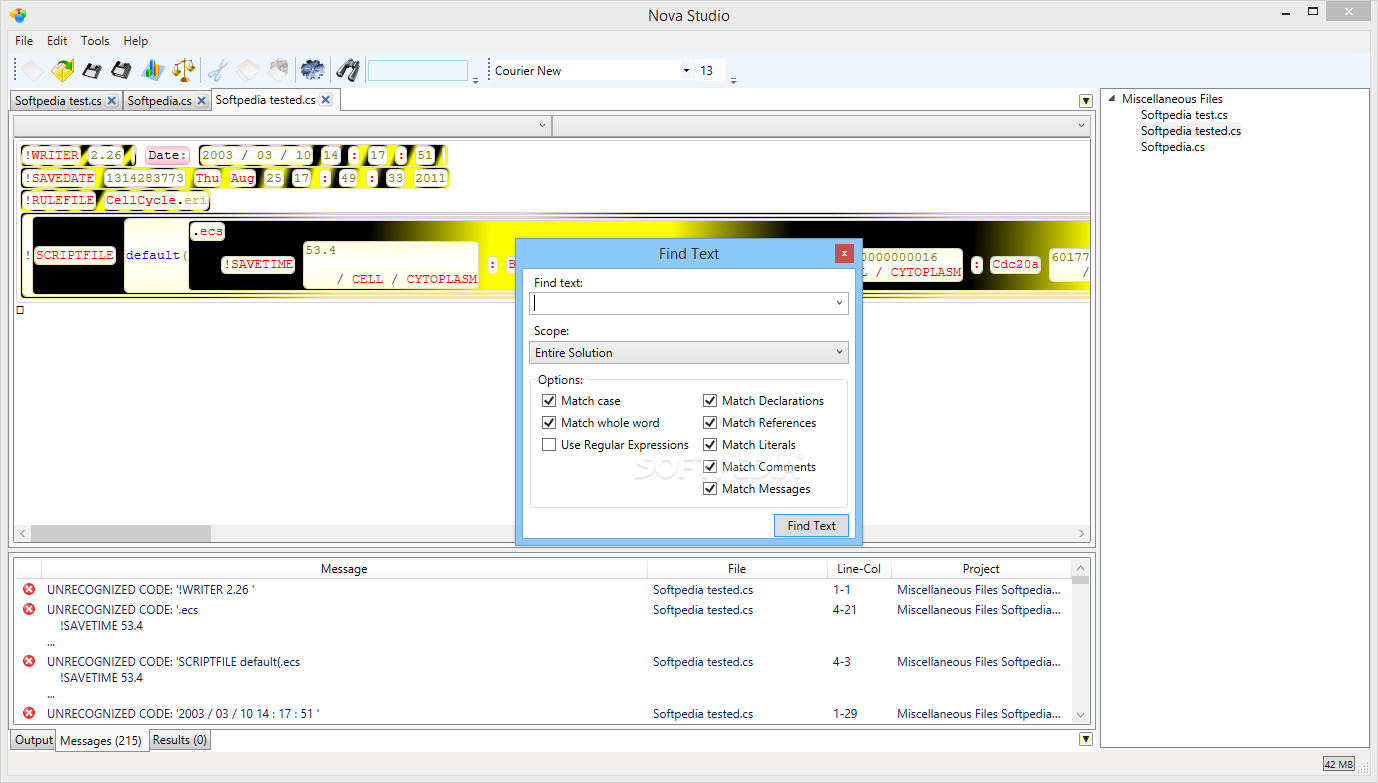The height and width of the screenshot is (783, 1378).
Task: Enable Use Regular Expressions checkbox
Action: pos(549,444)
